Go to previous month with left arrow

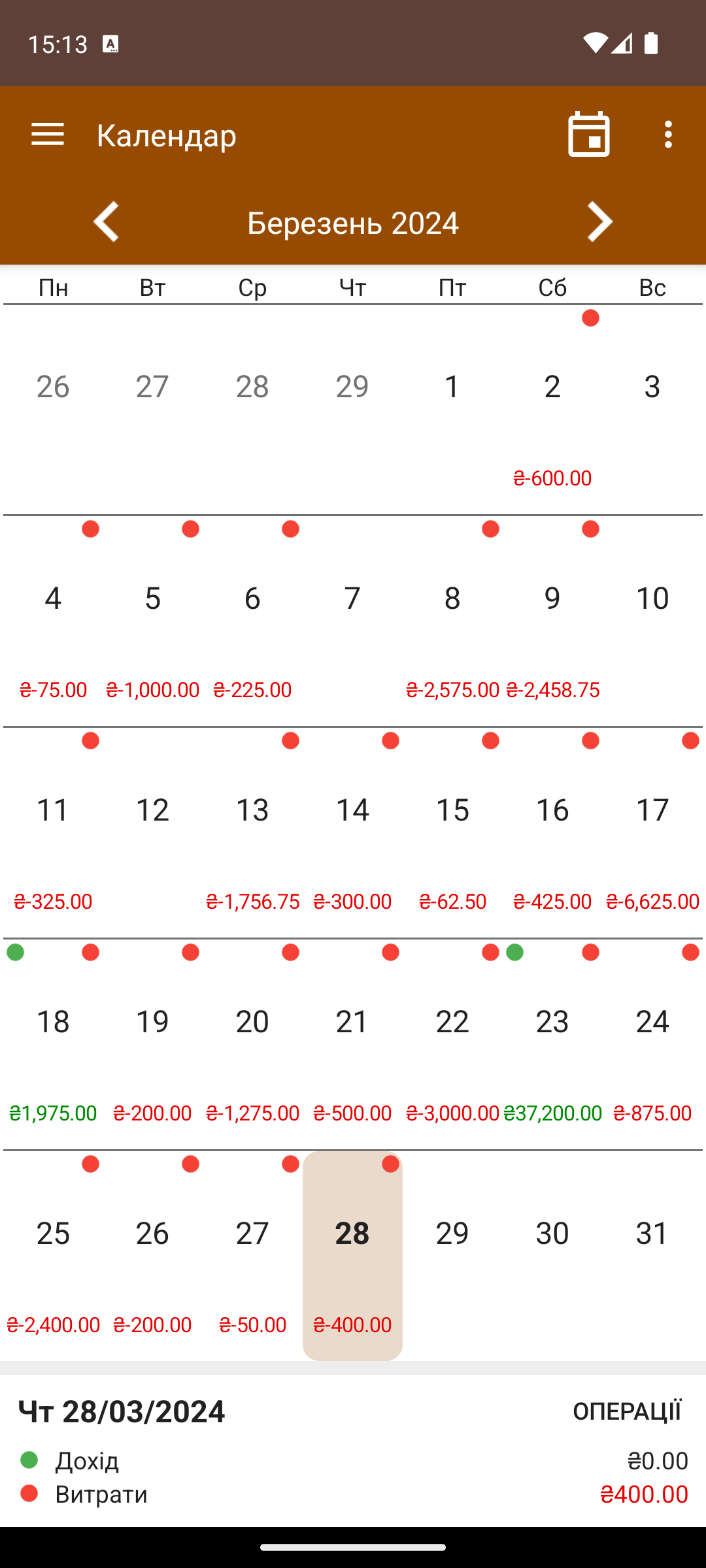(107, 222)
